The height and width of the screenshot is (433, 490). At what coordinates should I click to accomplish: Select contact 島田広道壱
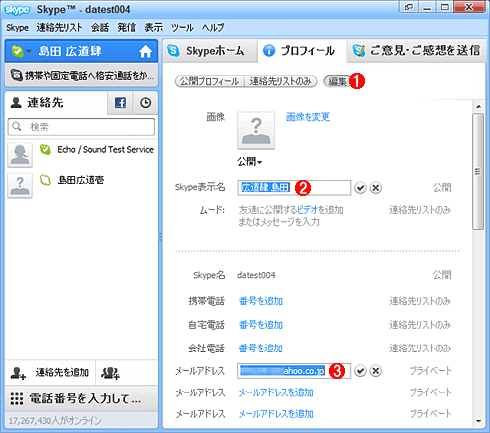coord(81,185)
